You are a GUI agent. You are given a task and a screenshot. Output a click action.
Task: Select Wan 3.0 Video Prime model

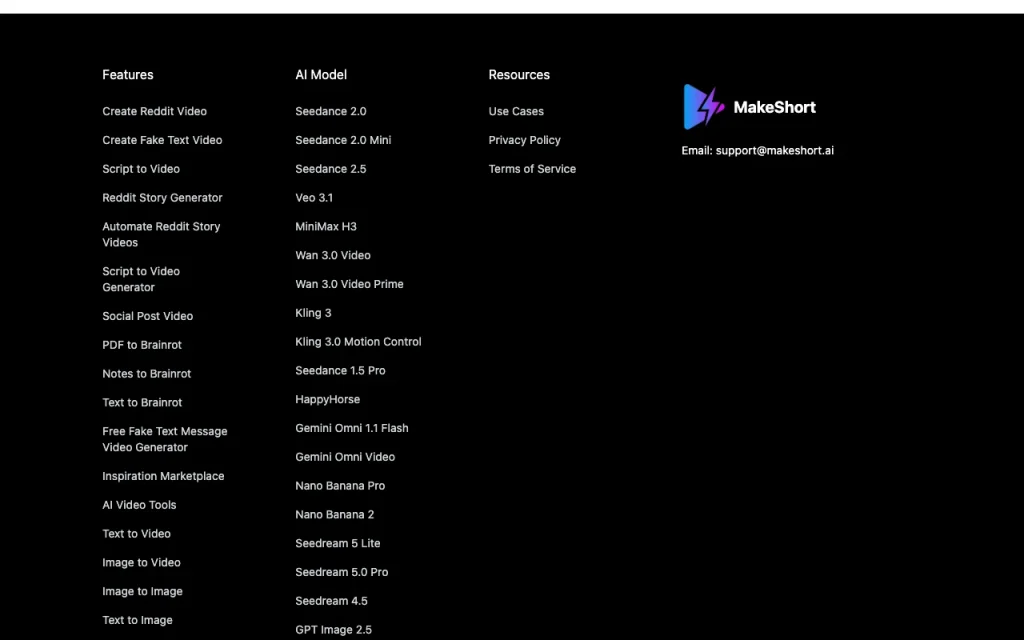[349, 284]
